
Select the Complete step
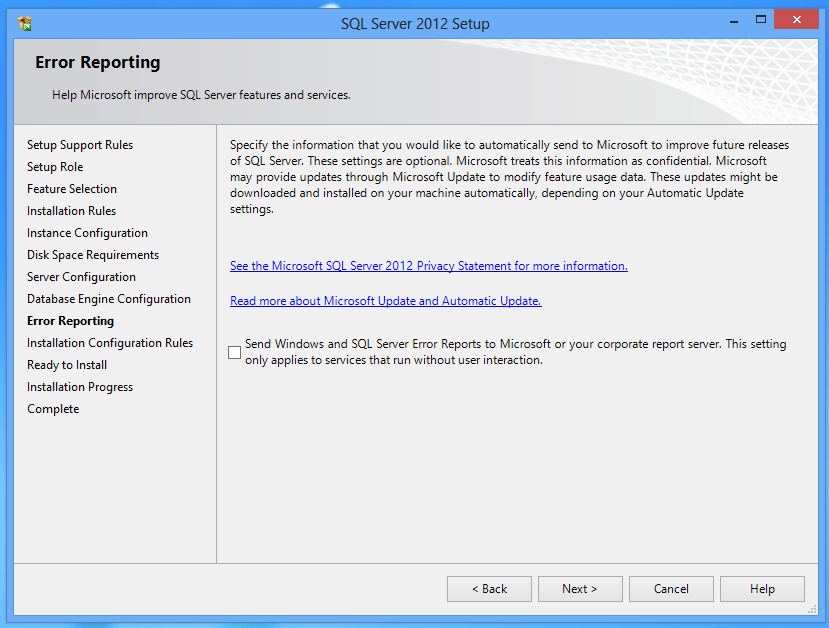pos(53,409)
